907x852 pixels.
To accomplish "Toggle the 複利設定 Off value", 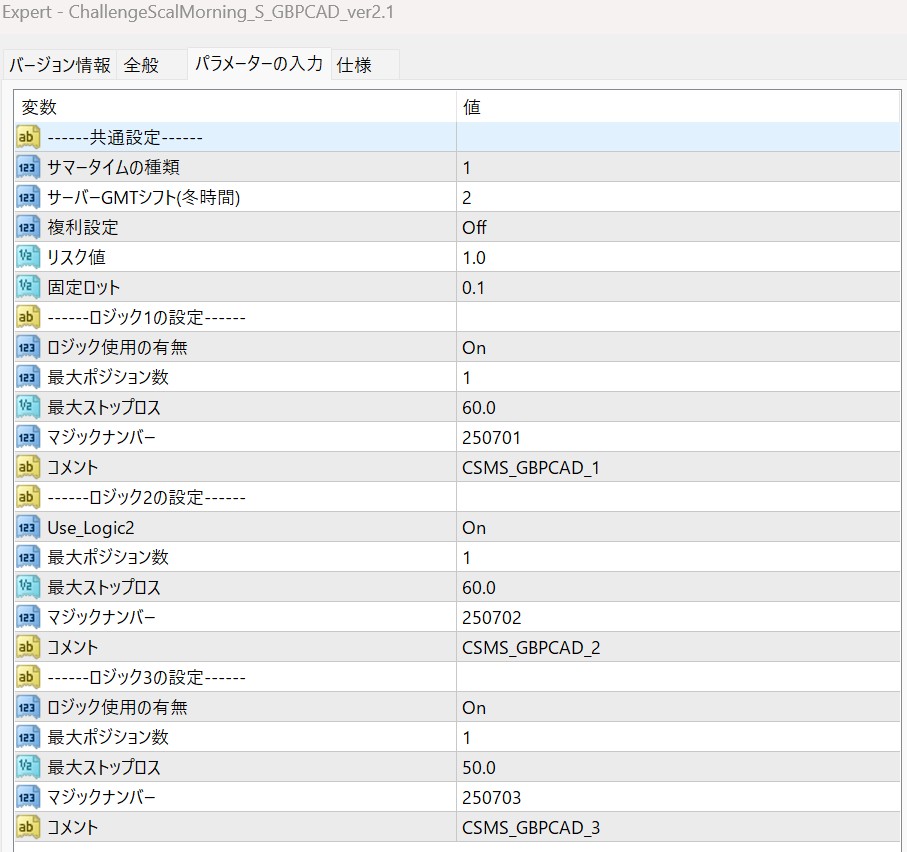I will [x=474, y=227].
